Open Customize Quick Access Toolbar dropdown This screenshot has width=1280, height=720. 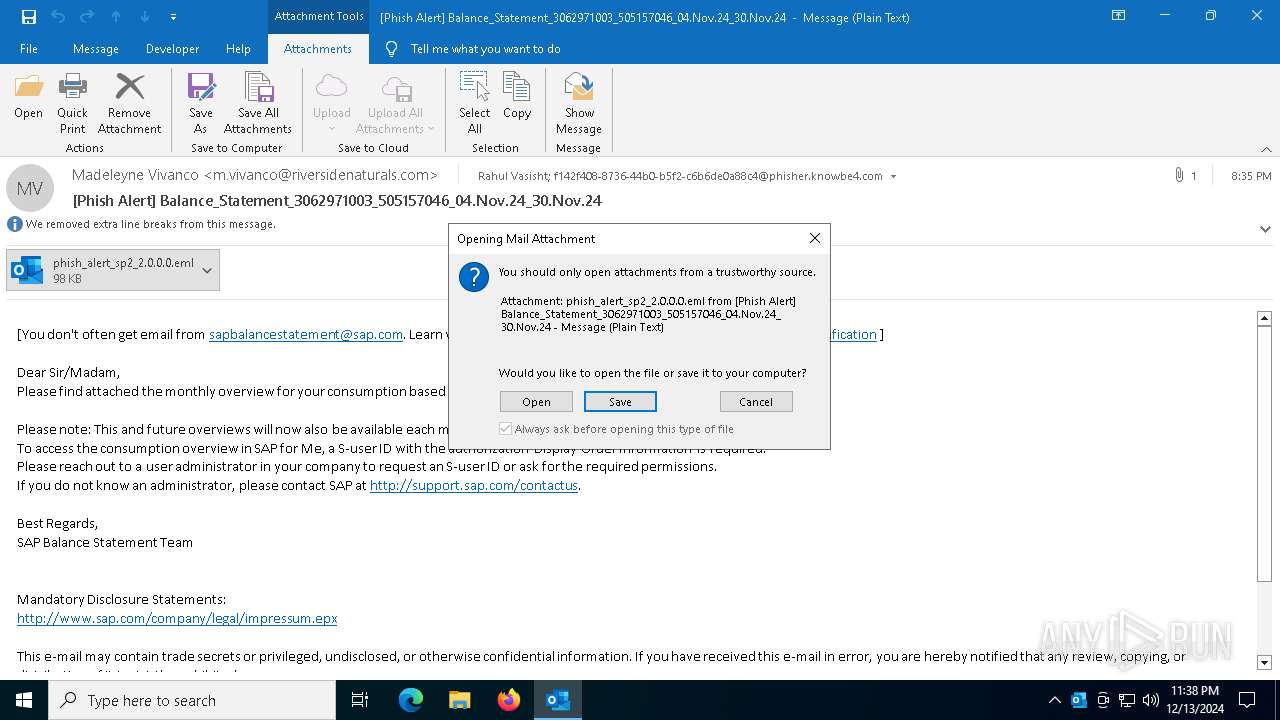[174, 17]
